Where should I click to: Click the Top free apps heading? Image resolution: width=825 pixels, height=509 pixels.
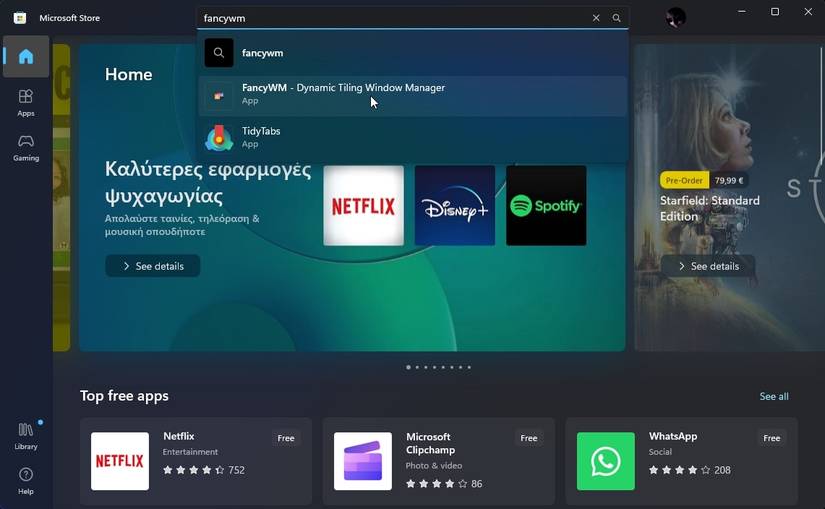[124, 396]
